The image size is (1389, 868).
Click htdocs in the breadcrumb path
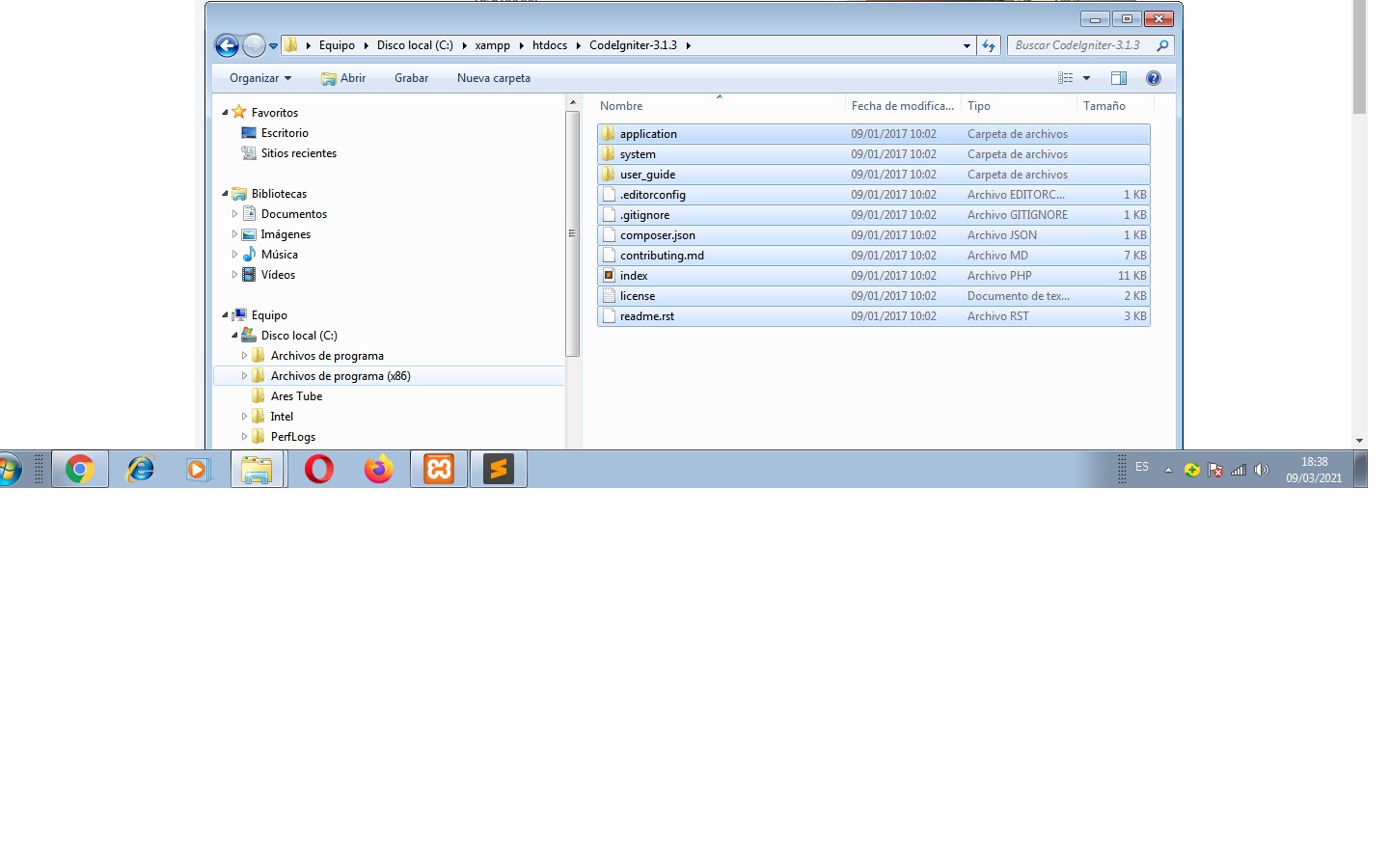tap(550, 45)
